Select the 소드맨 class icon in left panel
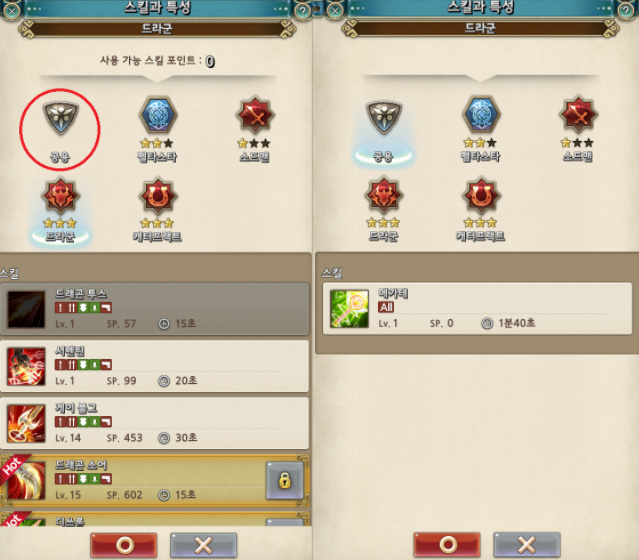 (255, 115)
